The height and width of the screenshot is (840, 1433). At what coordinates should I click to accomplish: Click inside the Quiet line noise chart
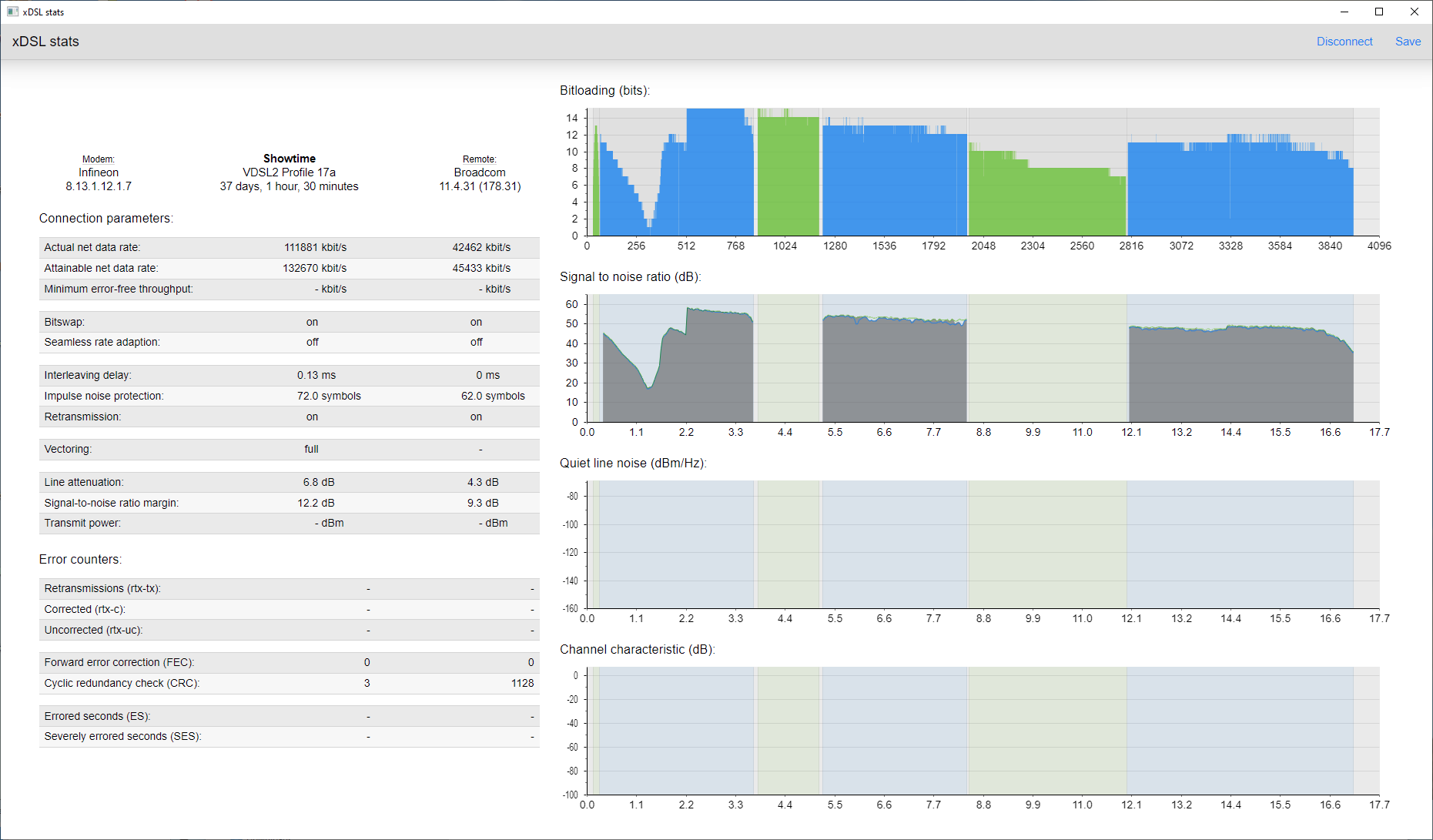983,544
